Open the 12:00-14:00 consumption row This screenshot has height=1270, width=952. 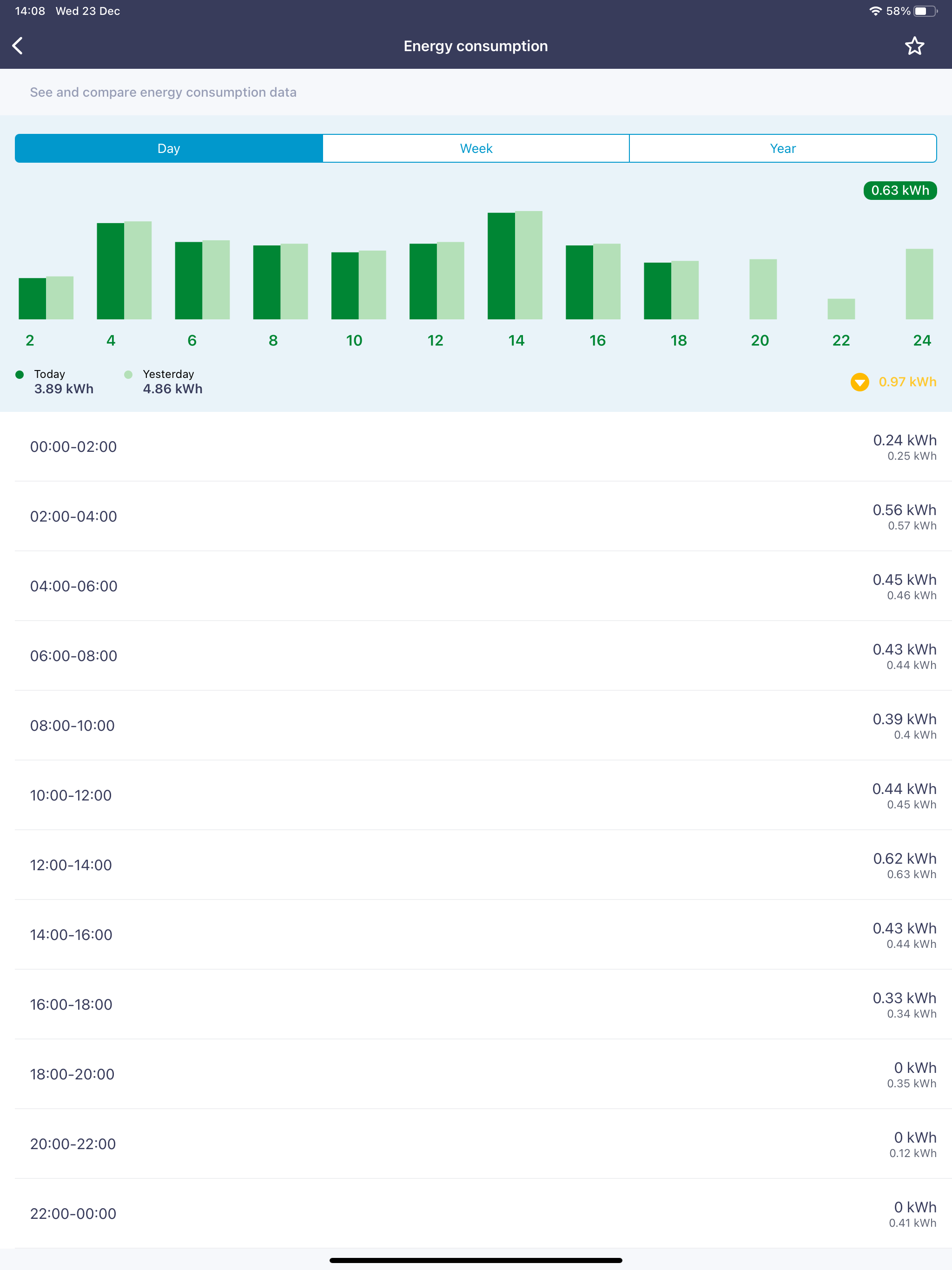(476, 865)
